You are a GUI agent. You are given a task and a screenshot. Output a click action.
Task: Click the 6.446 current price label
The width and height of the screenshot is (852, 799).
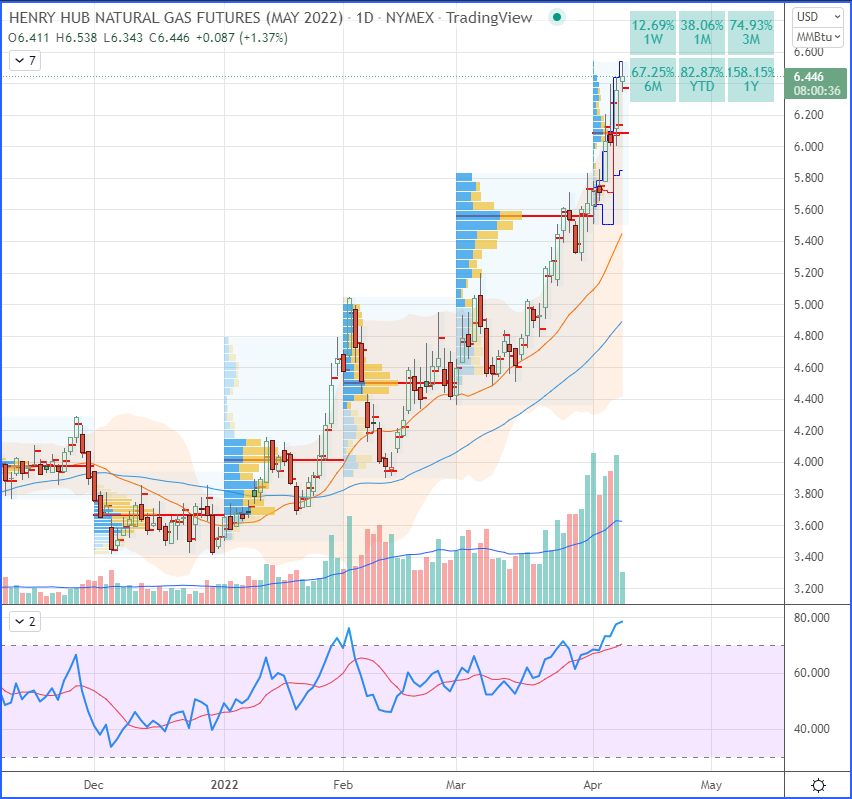point(809,77)
